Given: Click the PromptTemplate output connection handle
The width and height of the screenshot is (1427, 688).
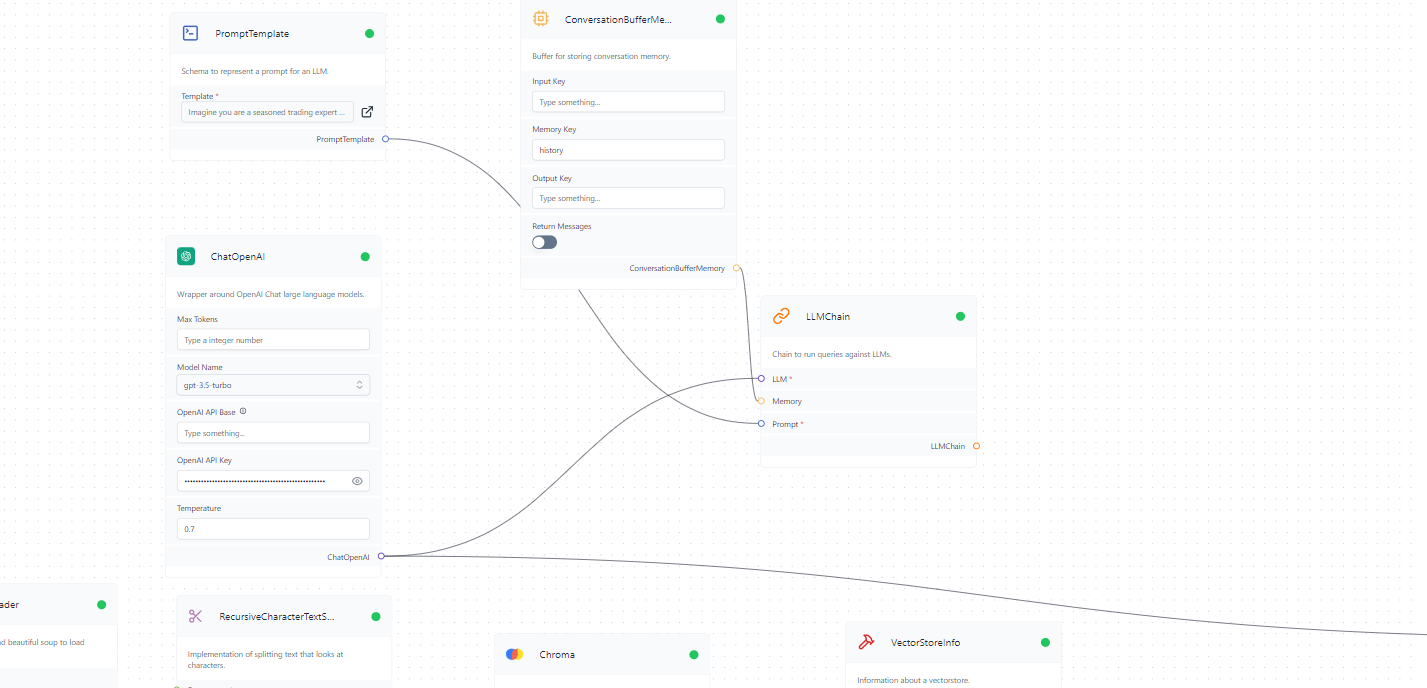Looking at the screenshot, I should (388, 139).
